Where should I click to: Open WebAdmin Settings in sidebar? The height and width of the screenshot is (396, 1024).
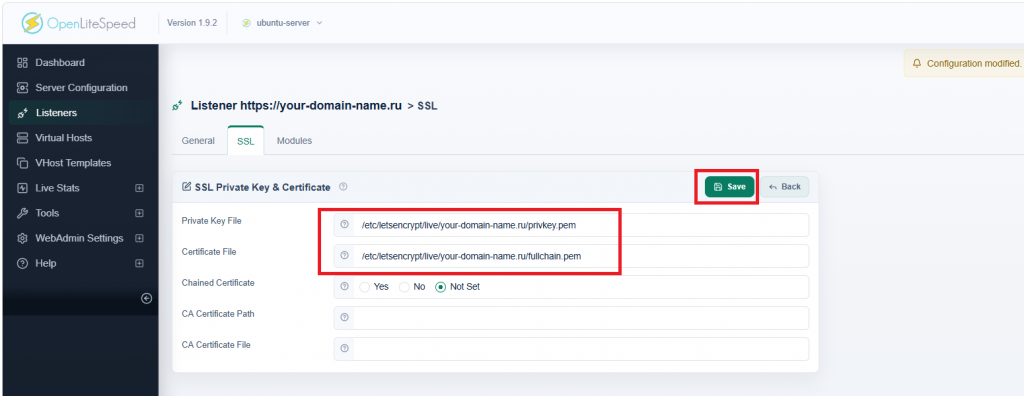(x=79, y=238)
